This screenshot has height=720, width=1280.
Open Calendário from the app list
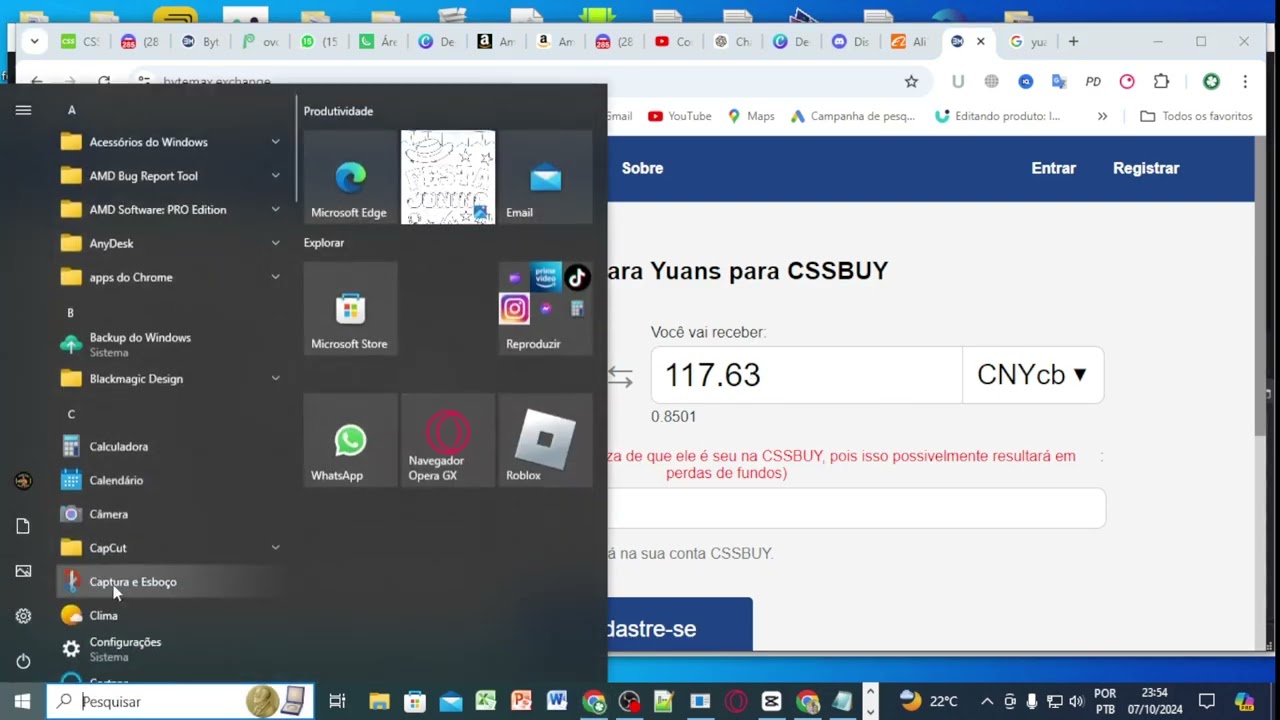pos(170,480)
